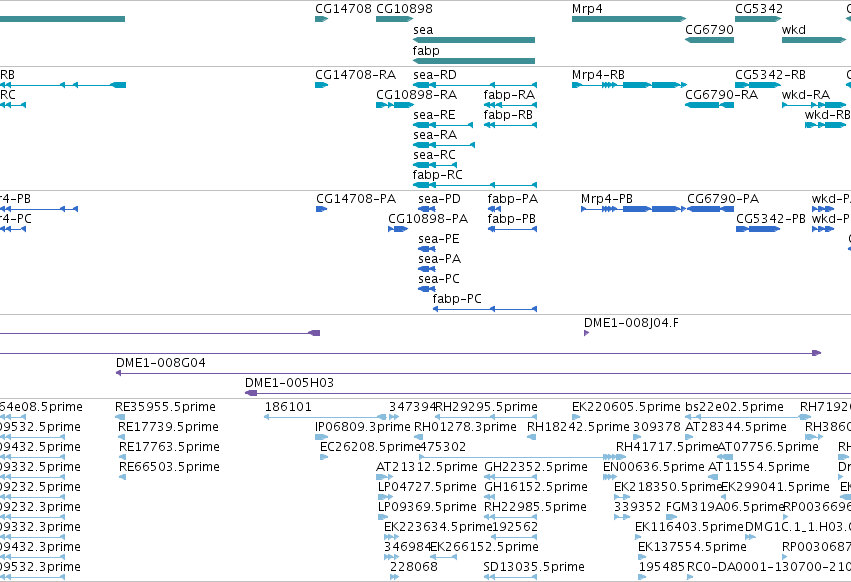Select the Mrp4-PB protein feature
The image size is (851, 582).
pos(633,209)
